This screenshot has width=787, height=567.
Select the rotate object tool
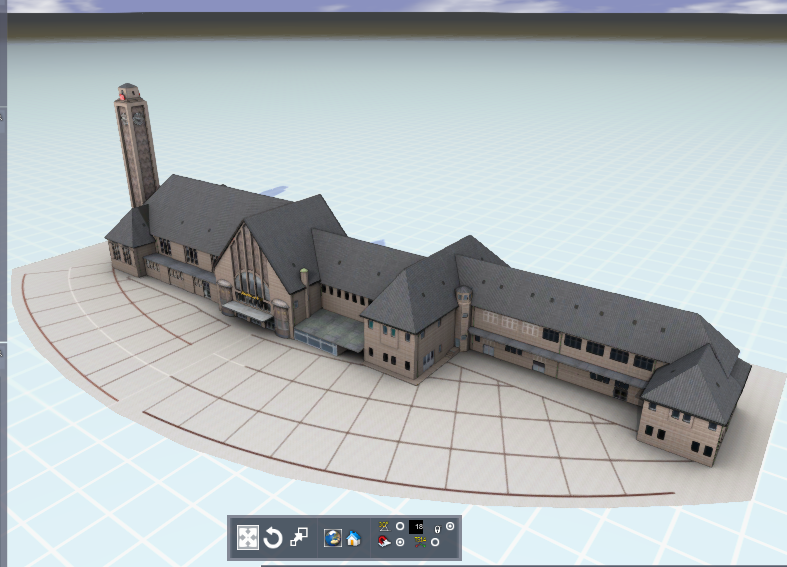[273, 538]
